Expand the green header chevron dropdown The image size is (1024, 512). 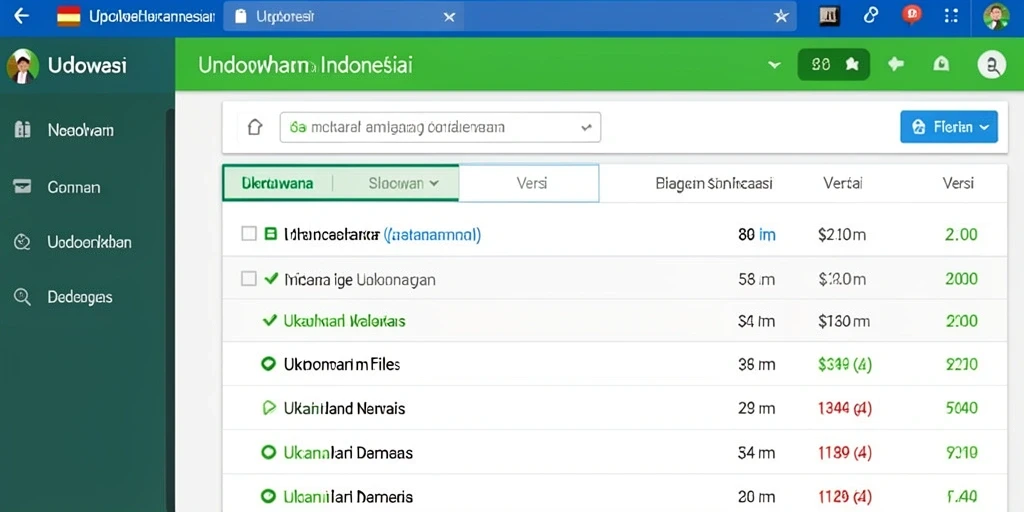click(x=775, y=64)
